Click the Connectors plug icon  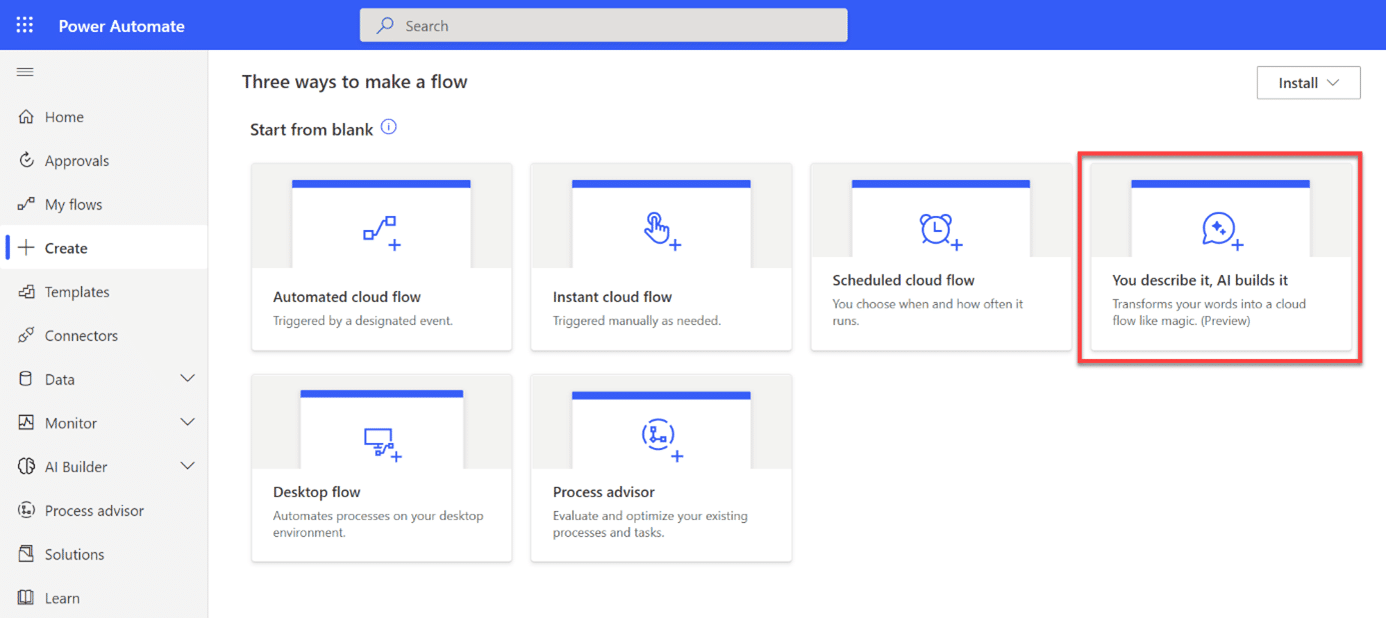click(26, 335)
